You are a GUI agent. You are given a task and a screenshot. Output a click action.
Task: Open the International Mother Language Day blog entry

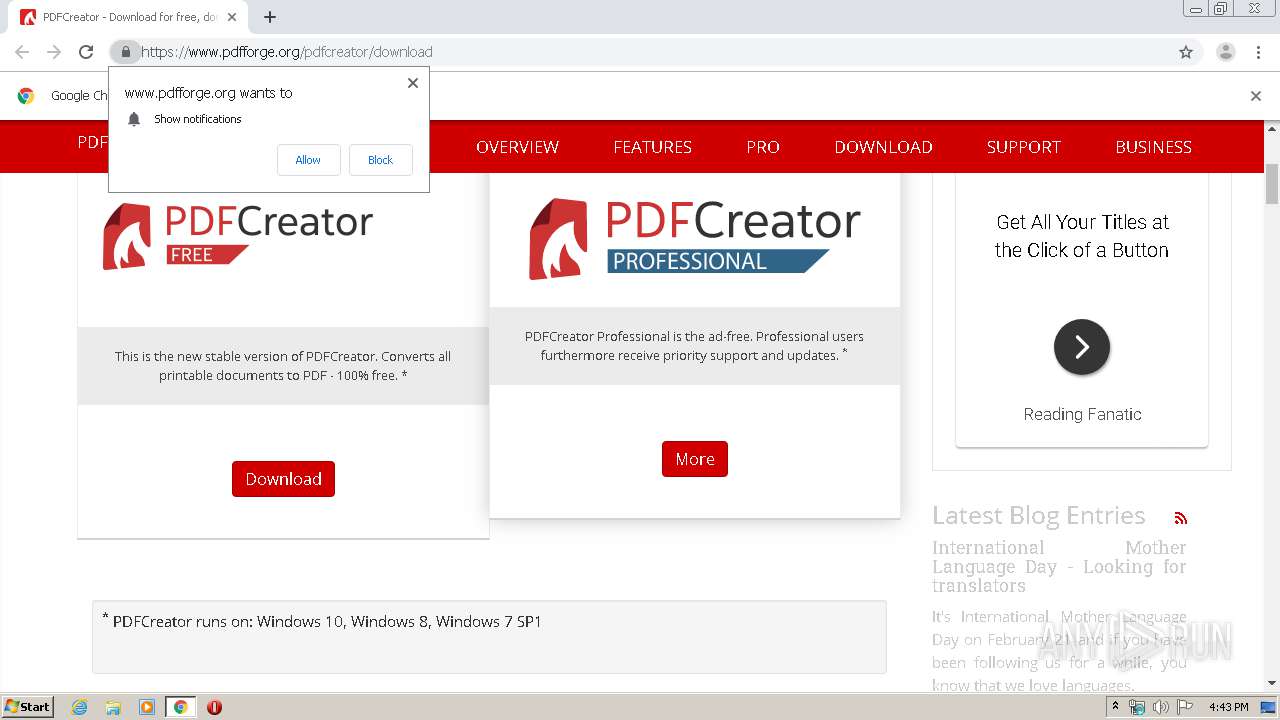[1059, 566]
